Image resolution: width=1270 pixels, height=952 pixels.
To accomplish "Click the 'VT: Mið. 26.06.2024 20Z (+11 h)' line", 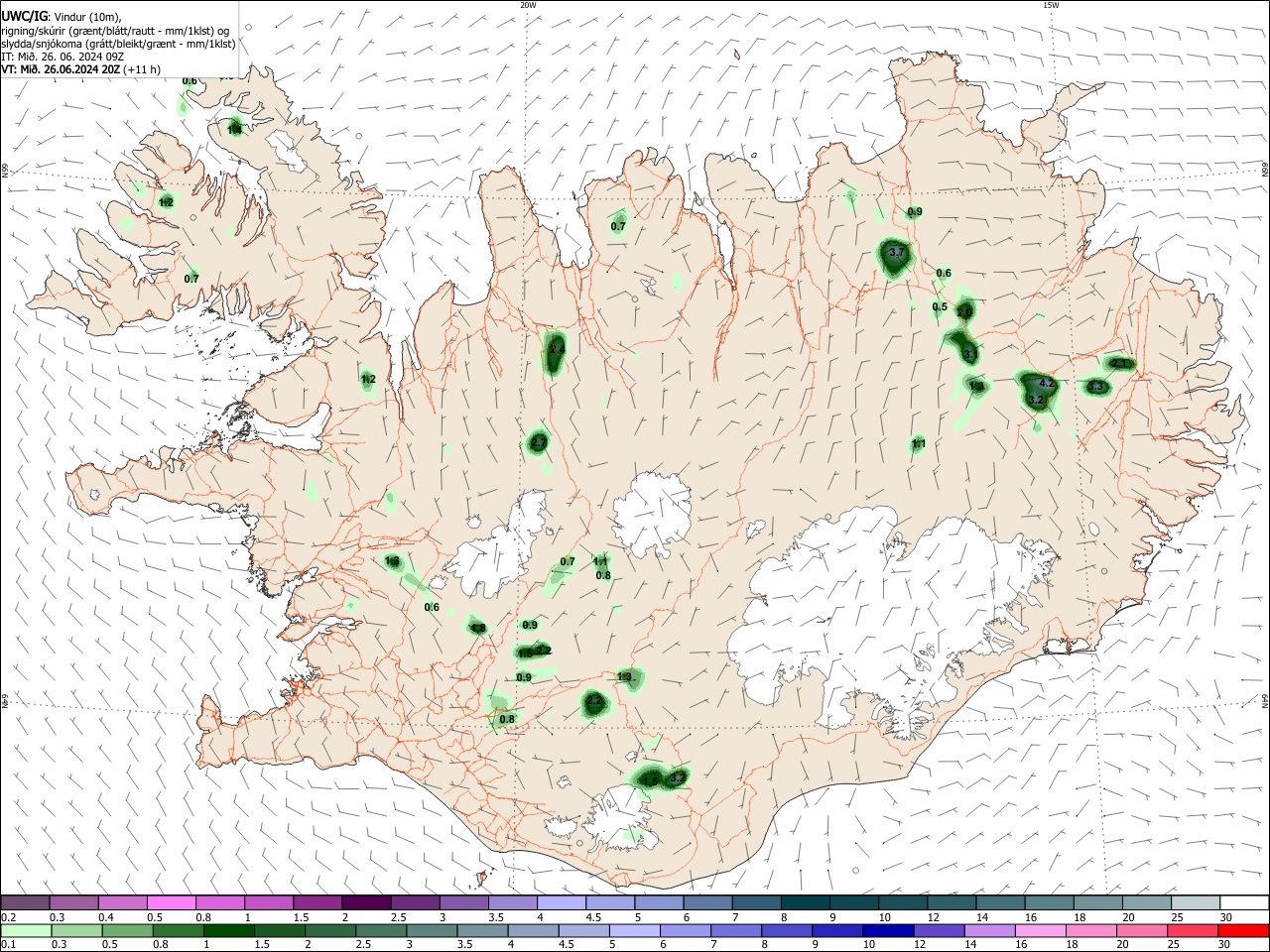I will coord(81,69).
